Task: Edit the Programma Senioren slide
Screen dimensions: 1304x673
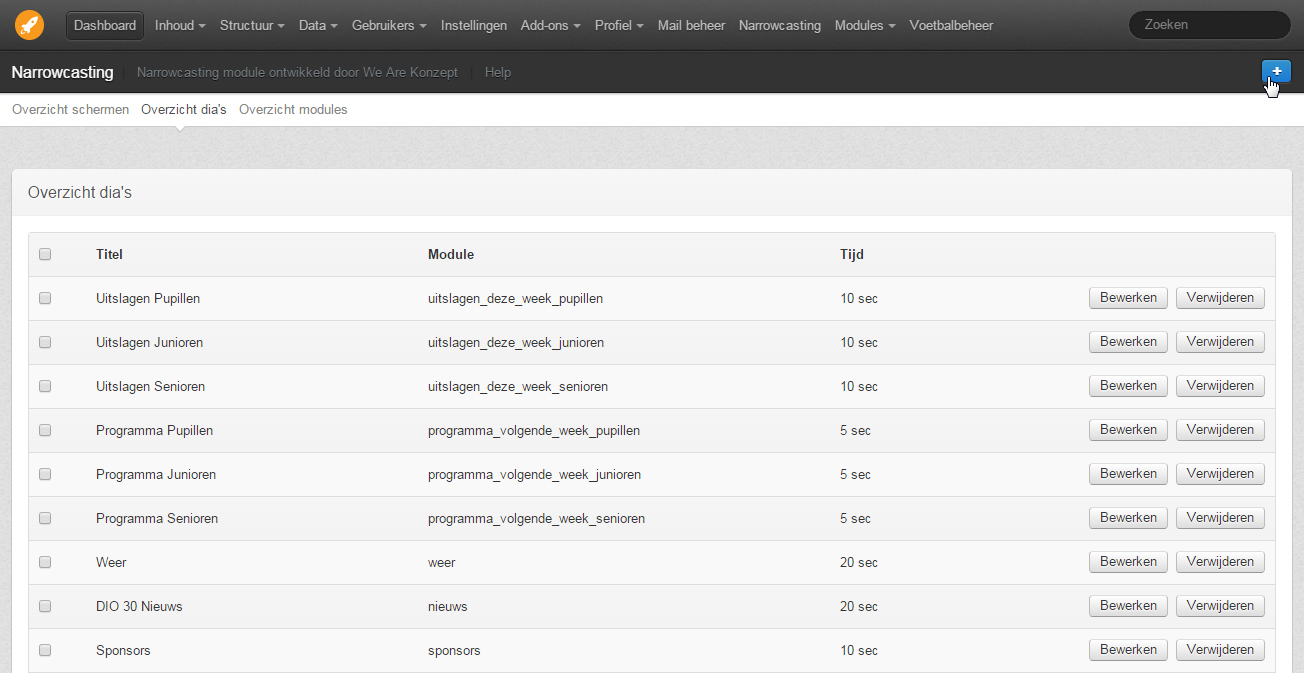Action: coord(1128,518)
